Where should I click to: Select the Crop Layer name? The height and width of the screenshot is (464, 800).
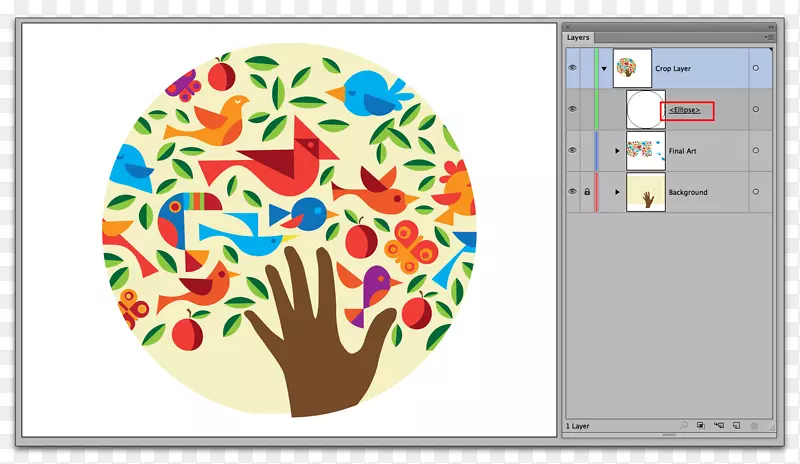[673, 68]
